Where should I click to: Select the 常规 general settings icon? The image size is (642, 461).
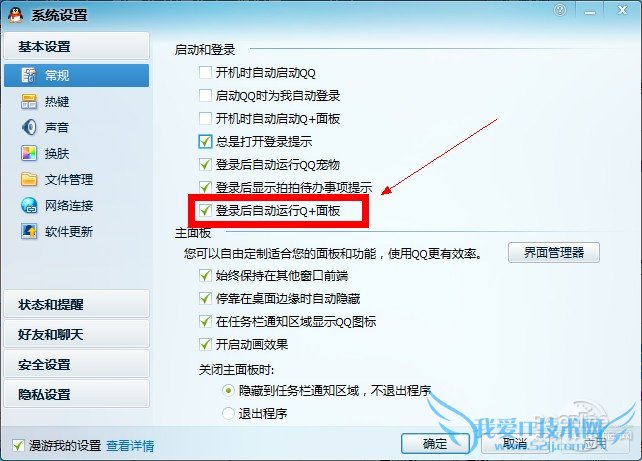[x=29, y=75]
